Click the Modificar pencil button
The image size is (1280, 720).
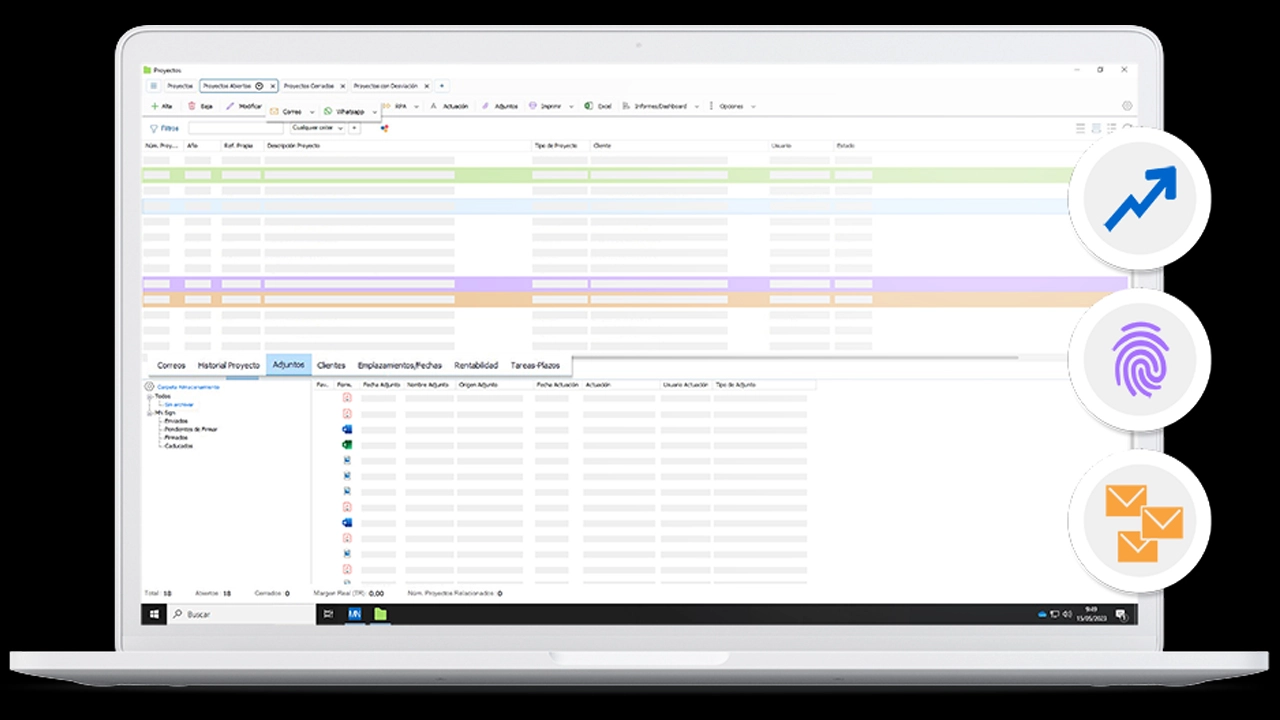[x=243, y=106]
